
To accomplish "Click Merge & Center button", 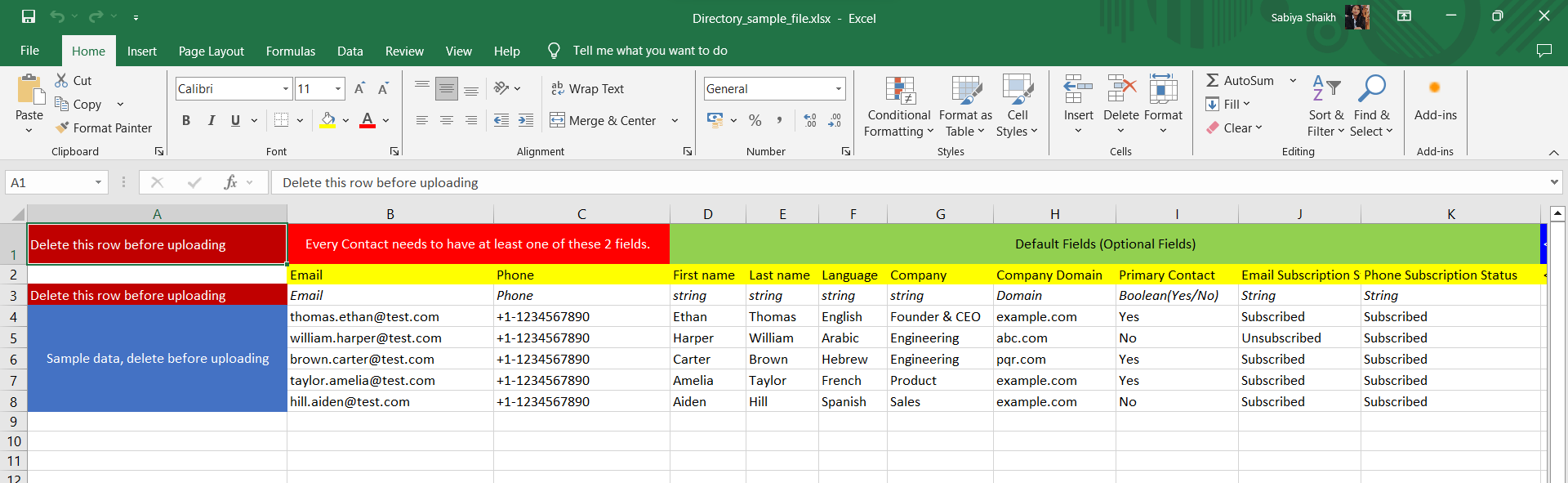I will 604,120.
